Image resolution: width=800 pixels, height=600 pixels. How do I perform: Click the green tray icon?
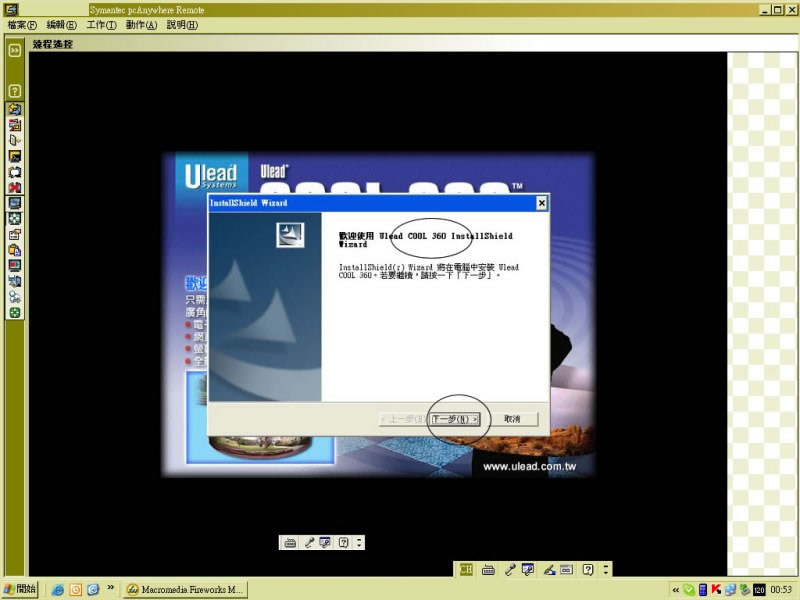[x=689, y=590]
